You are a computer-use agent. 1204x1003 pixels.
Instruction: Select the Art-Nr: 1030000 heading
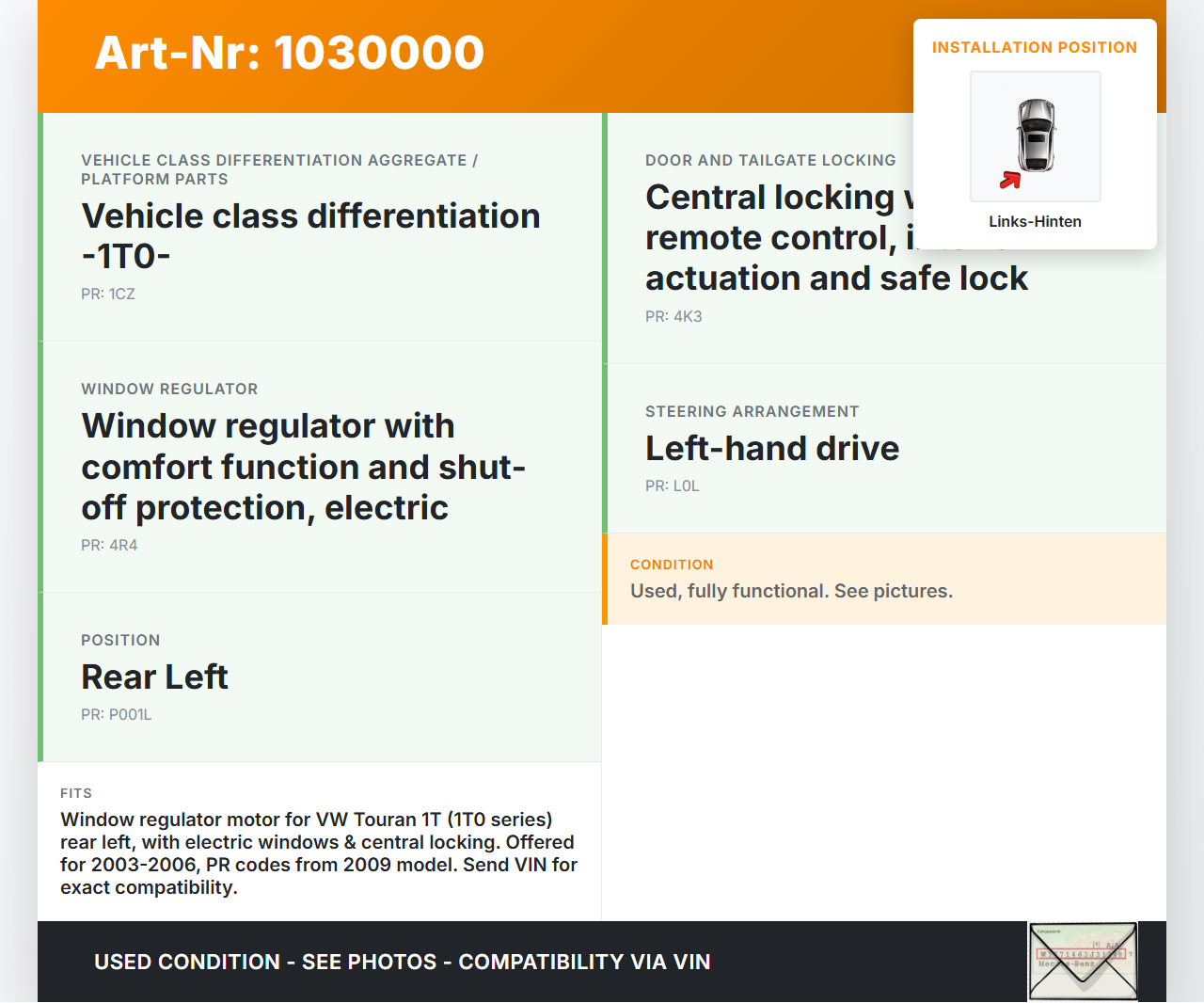pyautogui.click(x=290, y=53)
